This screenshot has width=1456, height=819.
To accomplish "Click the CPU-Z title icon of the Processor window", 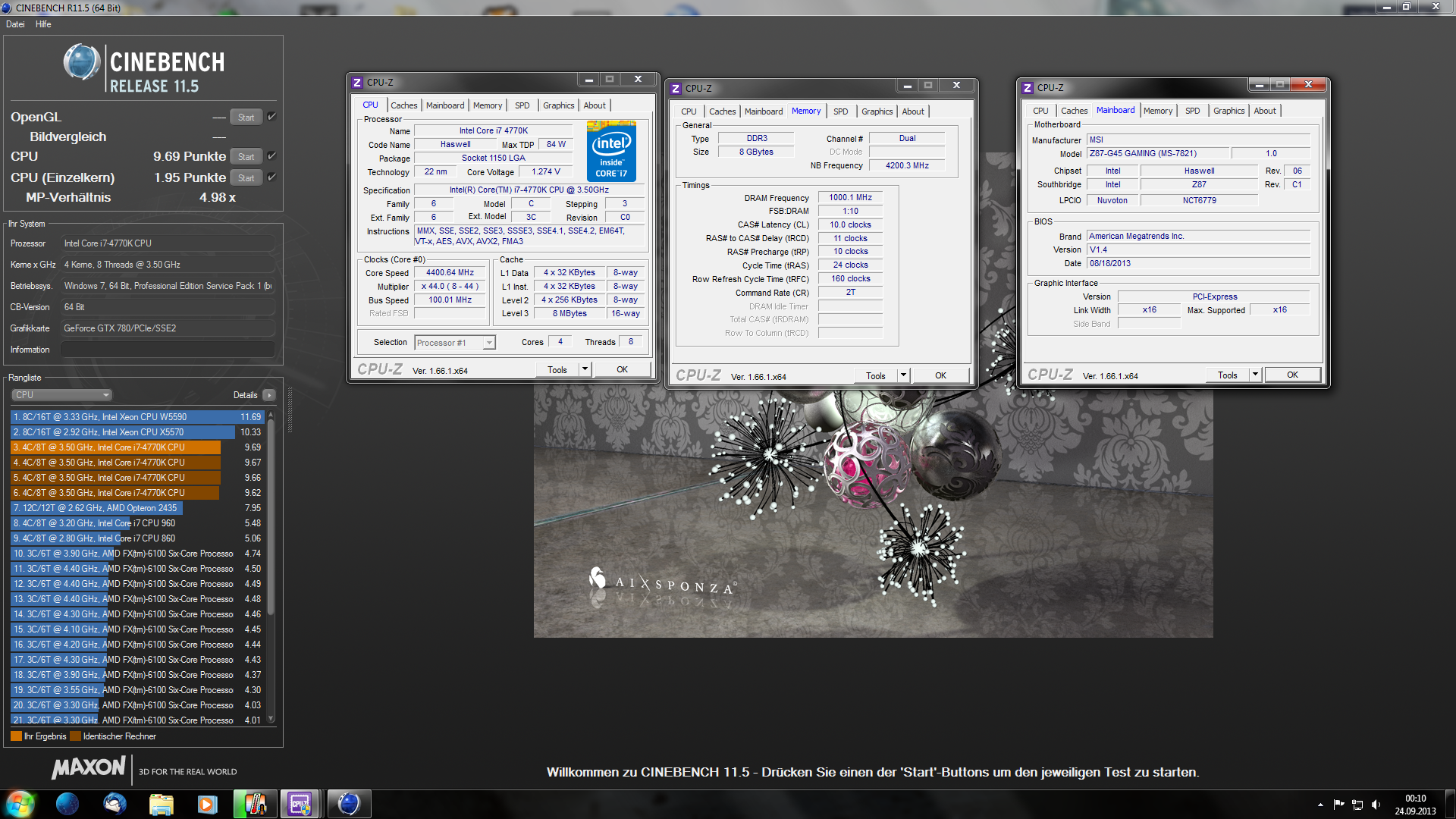I will (357, 82).
